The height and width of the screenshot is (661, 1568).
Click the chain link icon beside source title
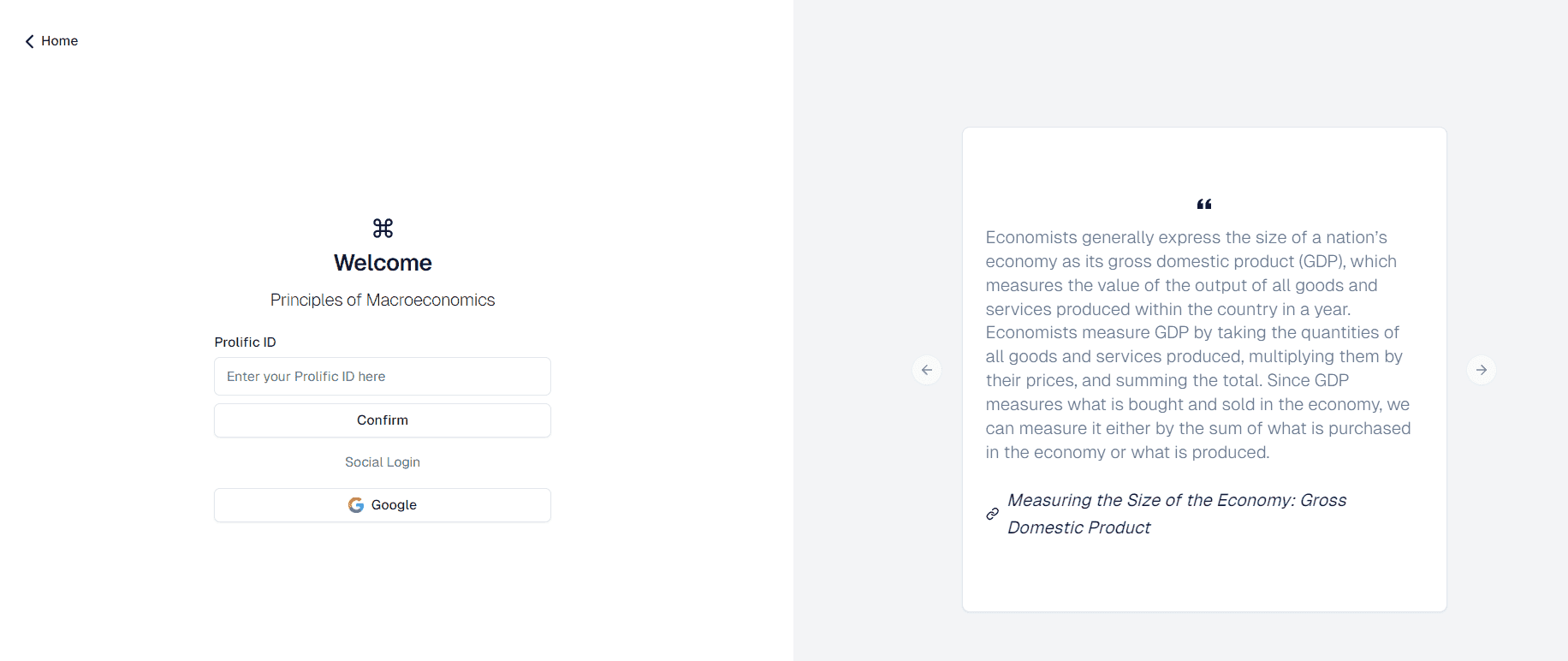[993, 514]
